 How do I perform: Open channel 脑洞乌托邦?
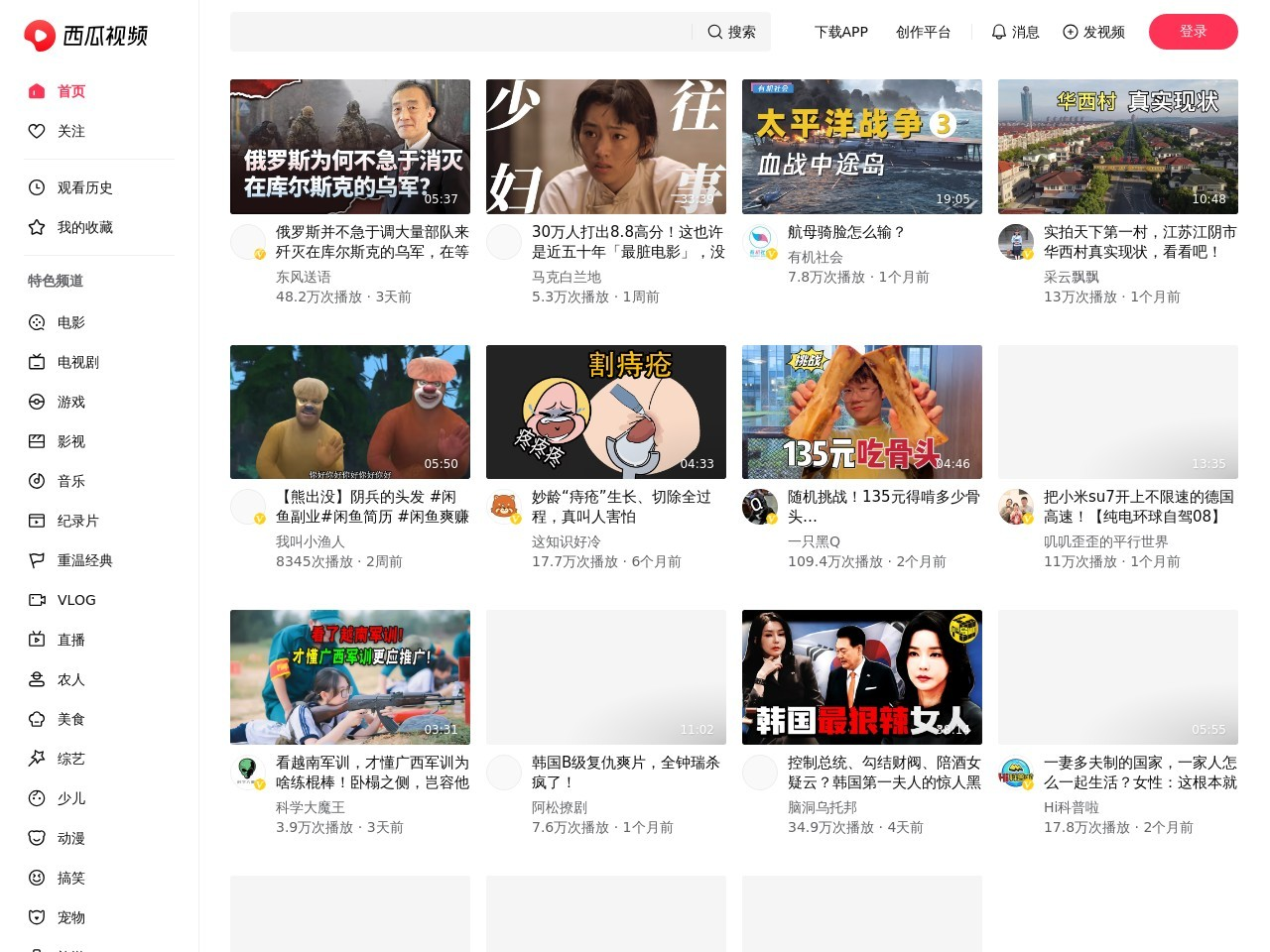point(823,807)
